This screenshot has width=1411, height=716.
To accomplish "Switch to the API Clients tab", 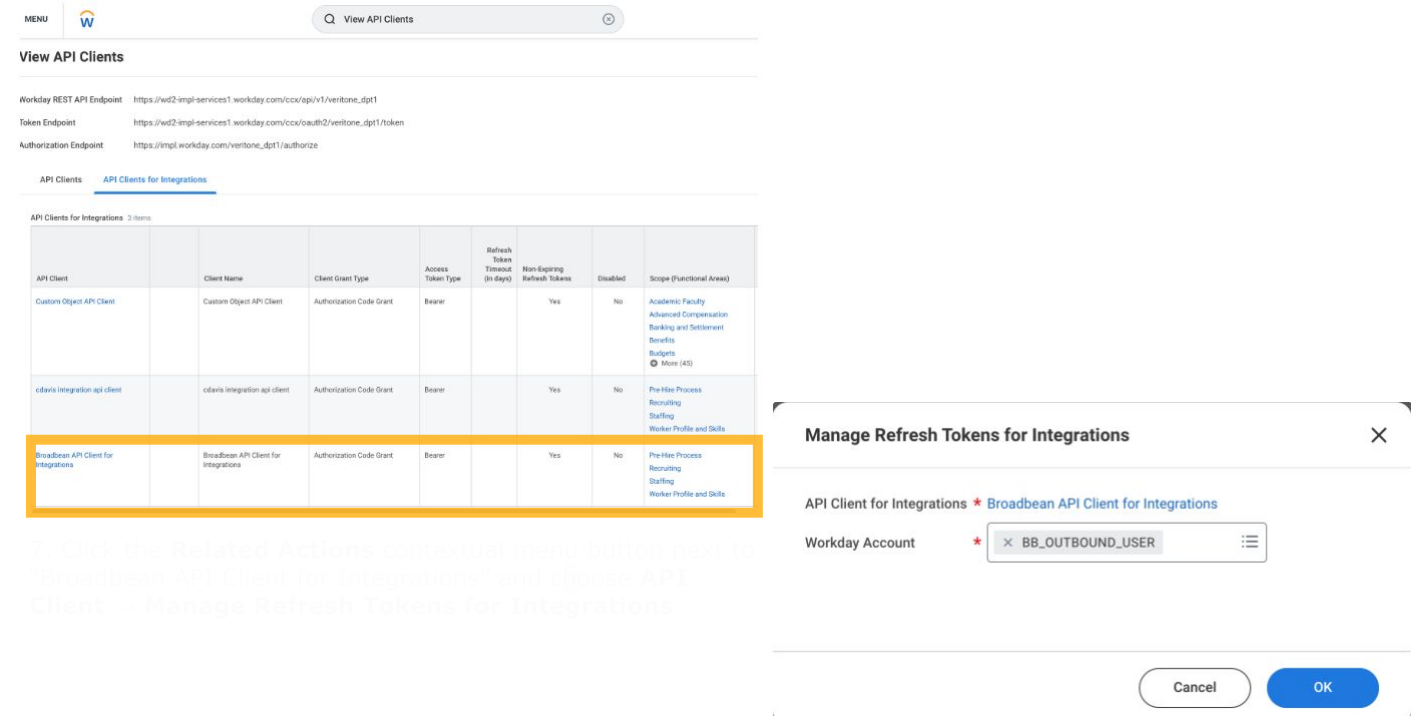I will (x=62, y=178).
